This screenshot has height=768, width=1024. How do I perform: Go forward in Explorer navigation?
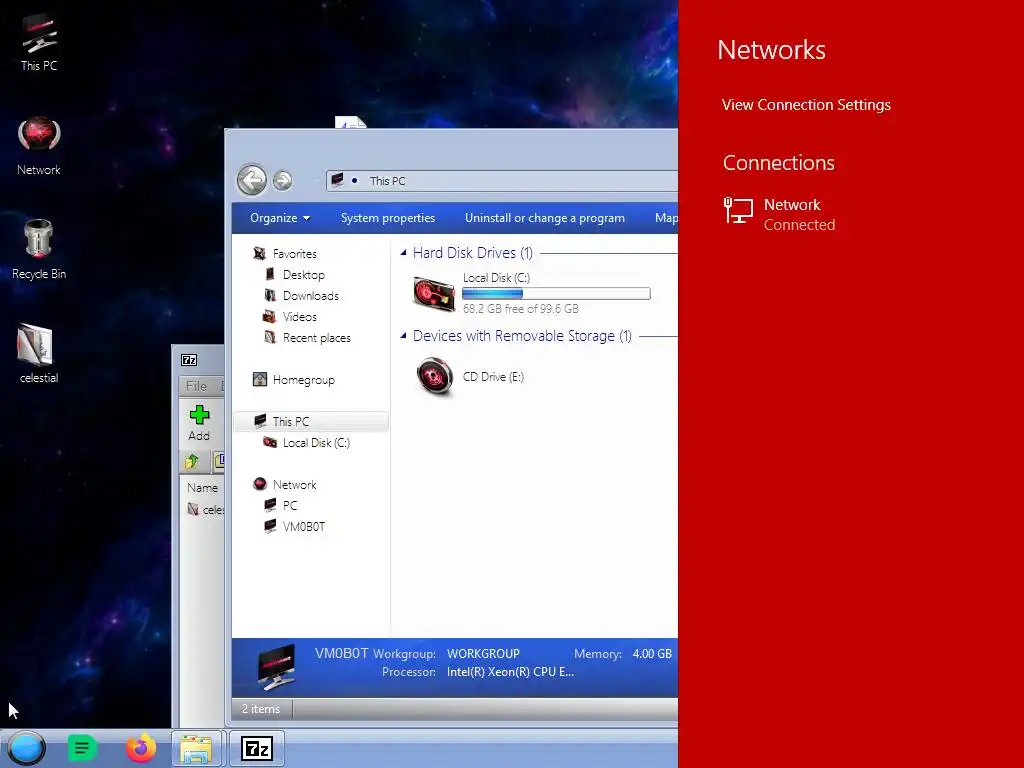coord(282,180)
